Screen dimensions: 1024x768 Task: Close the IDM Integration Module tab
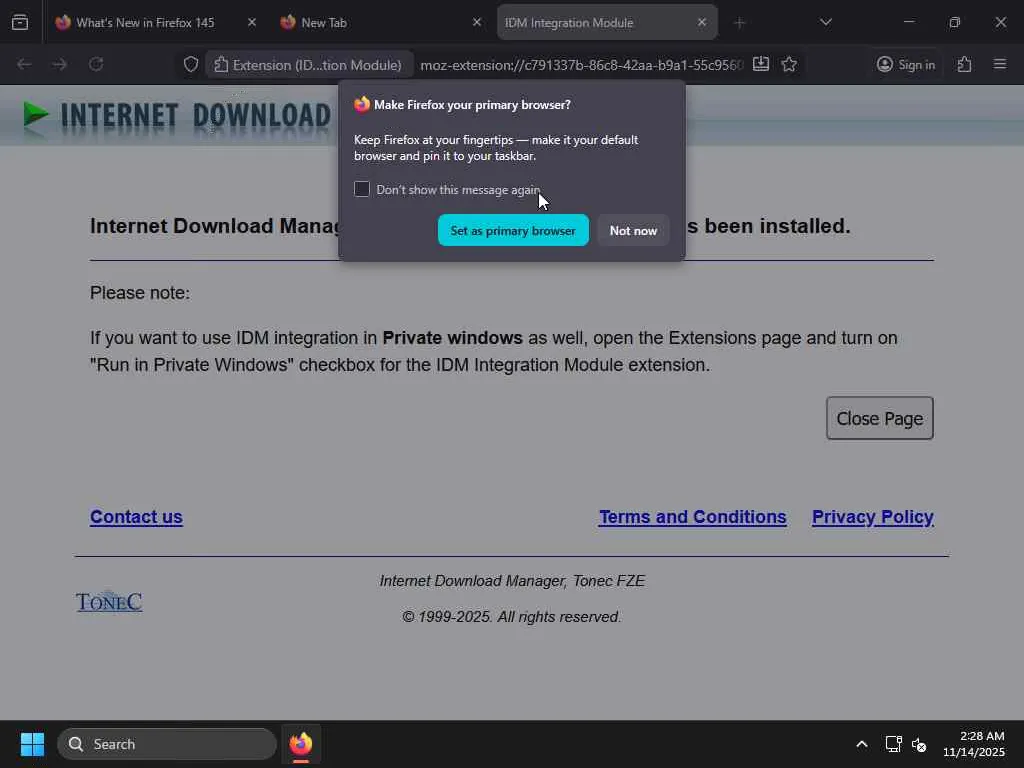(x=701, y=22)
